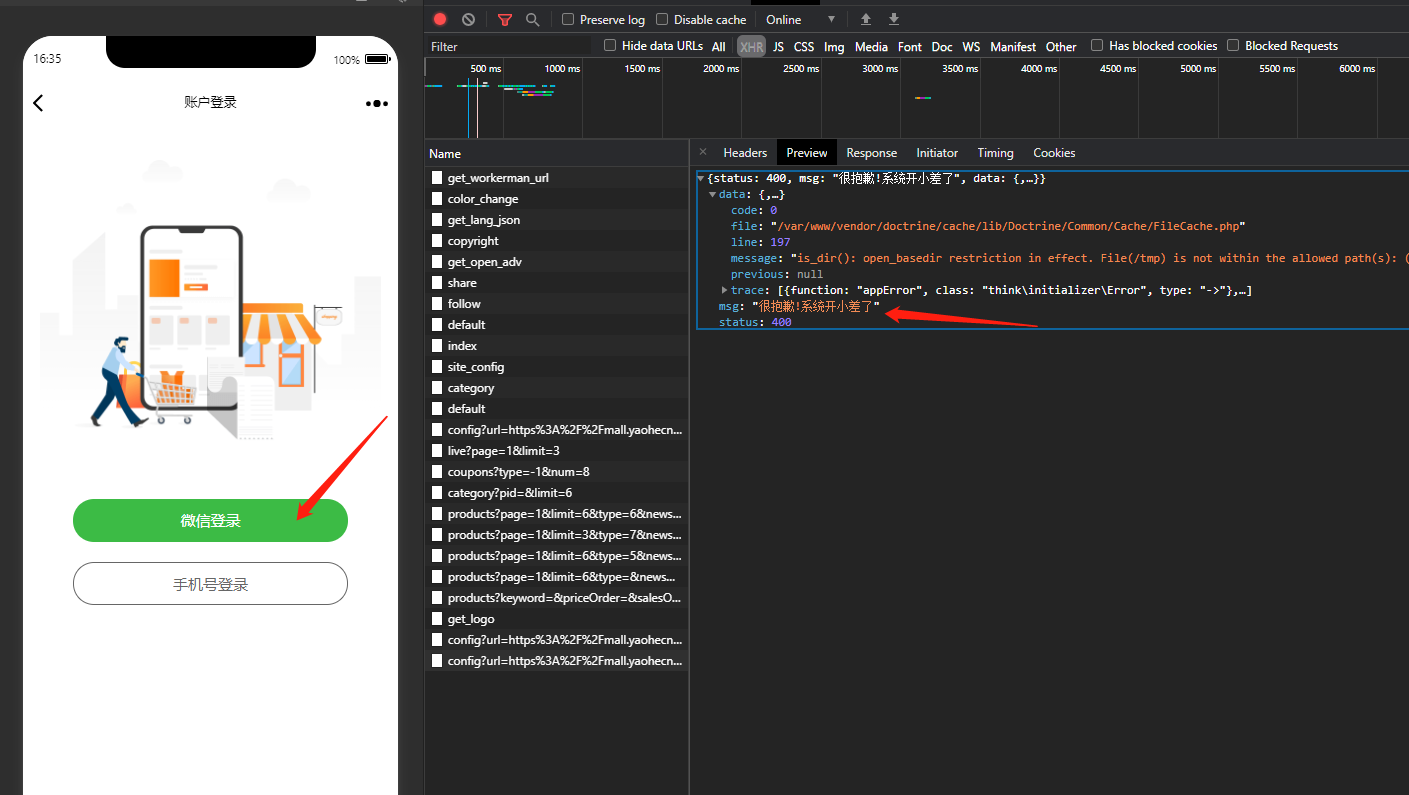
Task: Enable the Preserve log checkbox
Action: pos(568,19)
